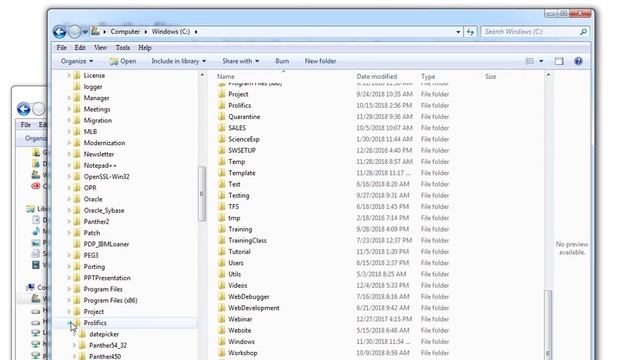Click the Training folder icon
640x360 pixels.
(222, 229)
